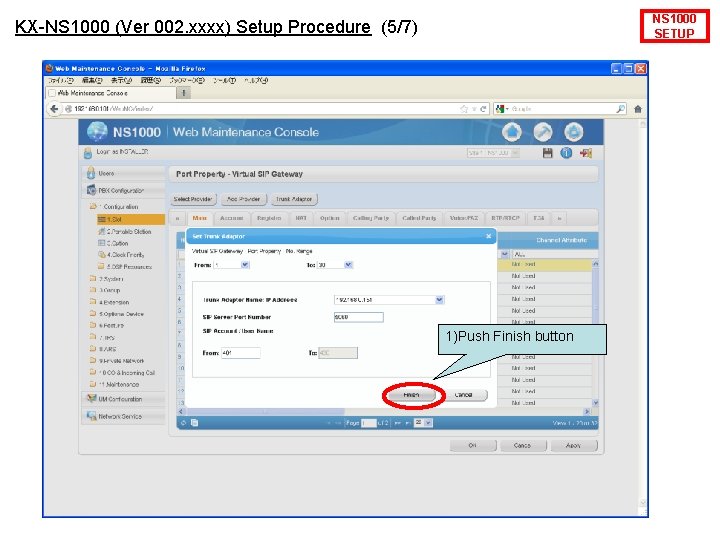Click the Home icon in the console header
The height and width of the screenshot is (540, 720).
(512, 132)
